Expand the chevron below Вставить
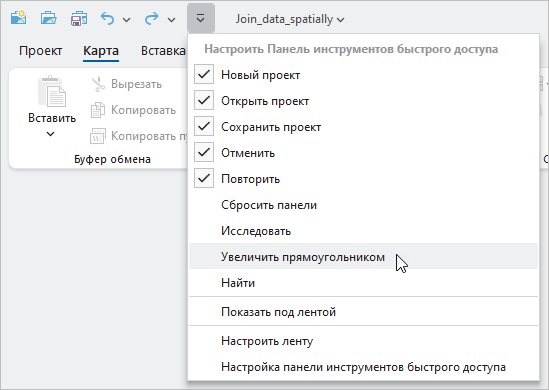The height and width of the screenshot is (390, 549). point(50,134)
